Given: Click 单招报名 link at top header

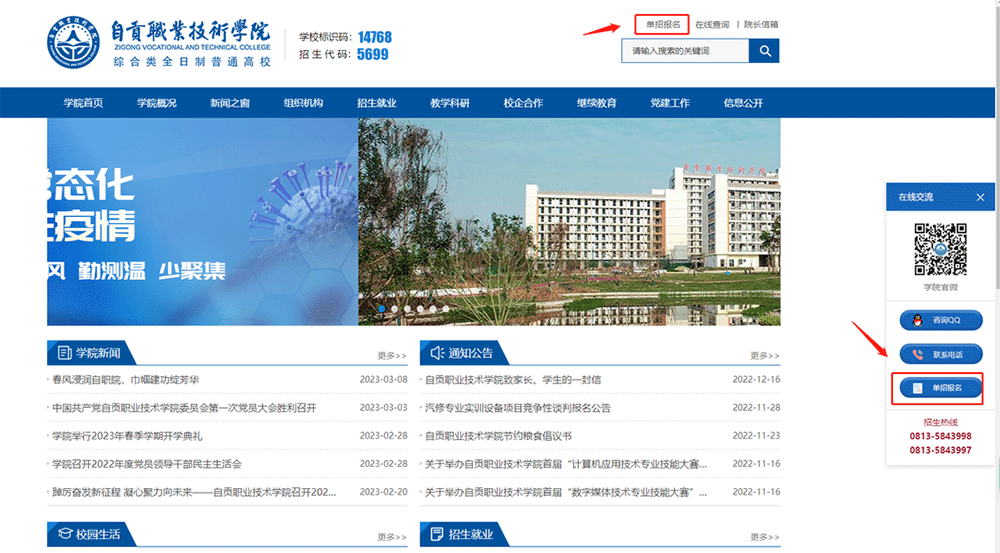Looking at the screenshot, I should (663, 24).
